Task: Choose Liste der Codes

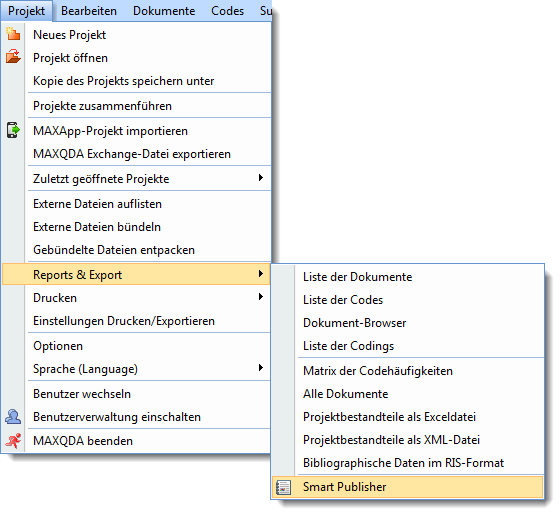Action: [408, 300]
